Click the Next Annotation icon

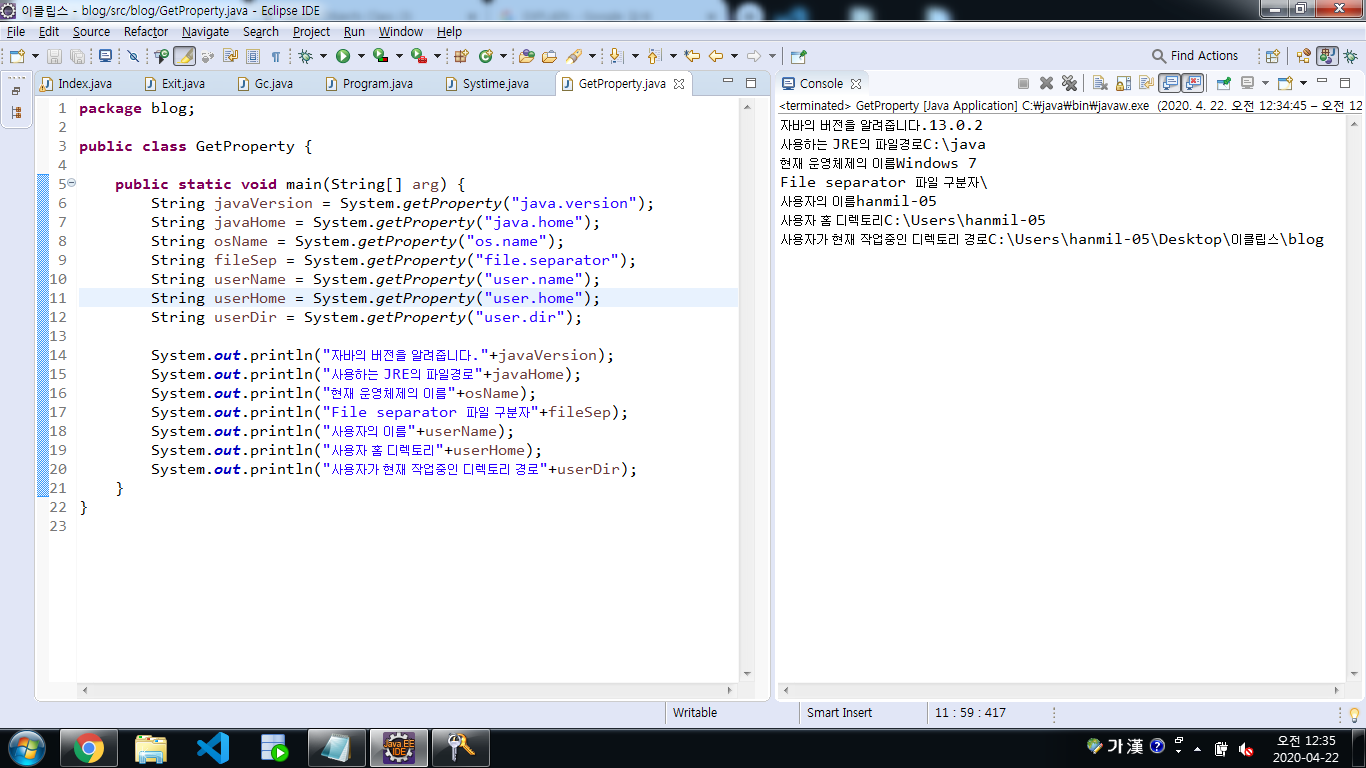[616, 56]
